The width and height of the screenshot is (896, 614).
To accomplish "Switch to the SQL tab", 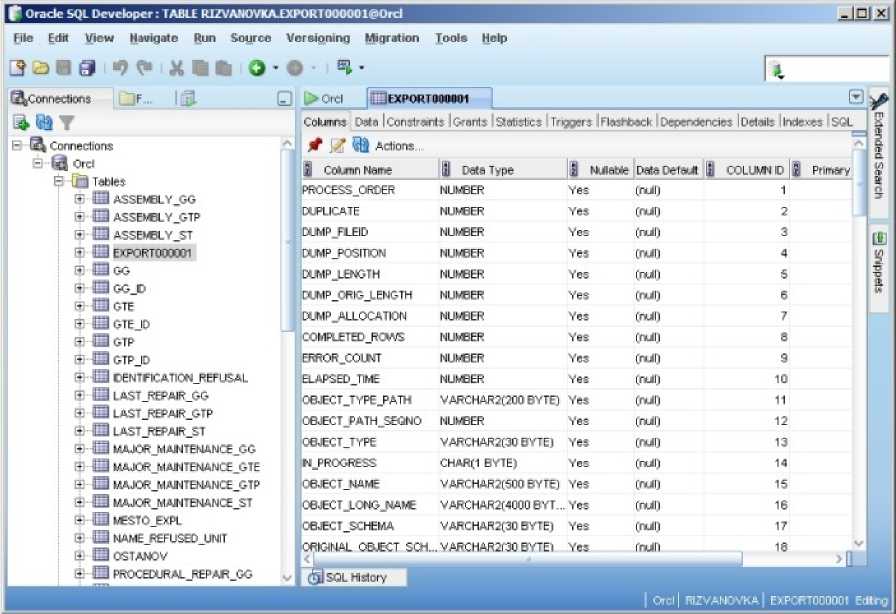I will (x=842, y=122).
